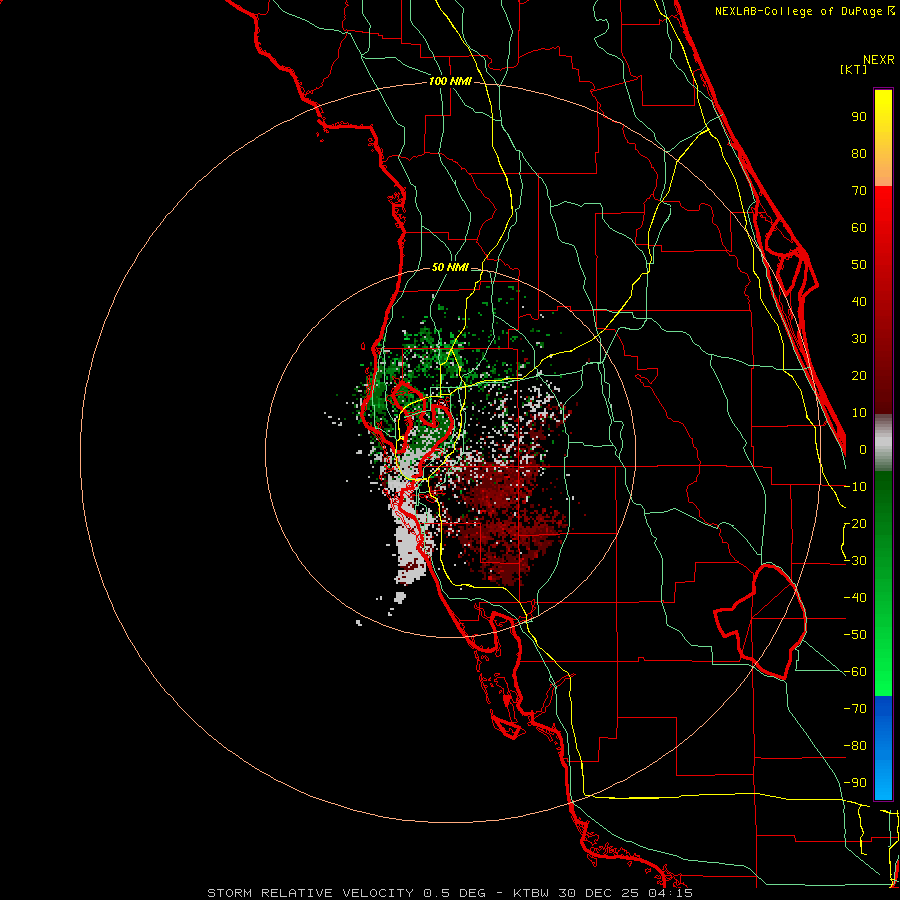Screen dimensions: 900x900
Task: Click the -30 value on the velocity scale
Action: click(855, 561)
